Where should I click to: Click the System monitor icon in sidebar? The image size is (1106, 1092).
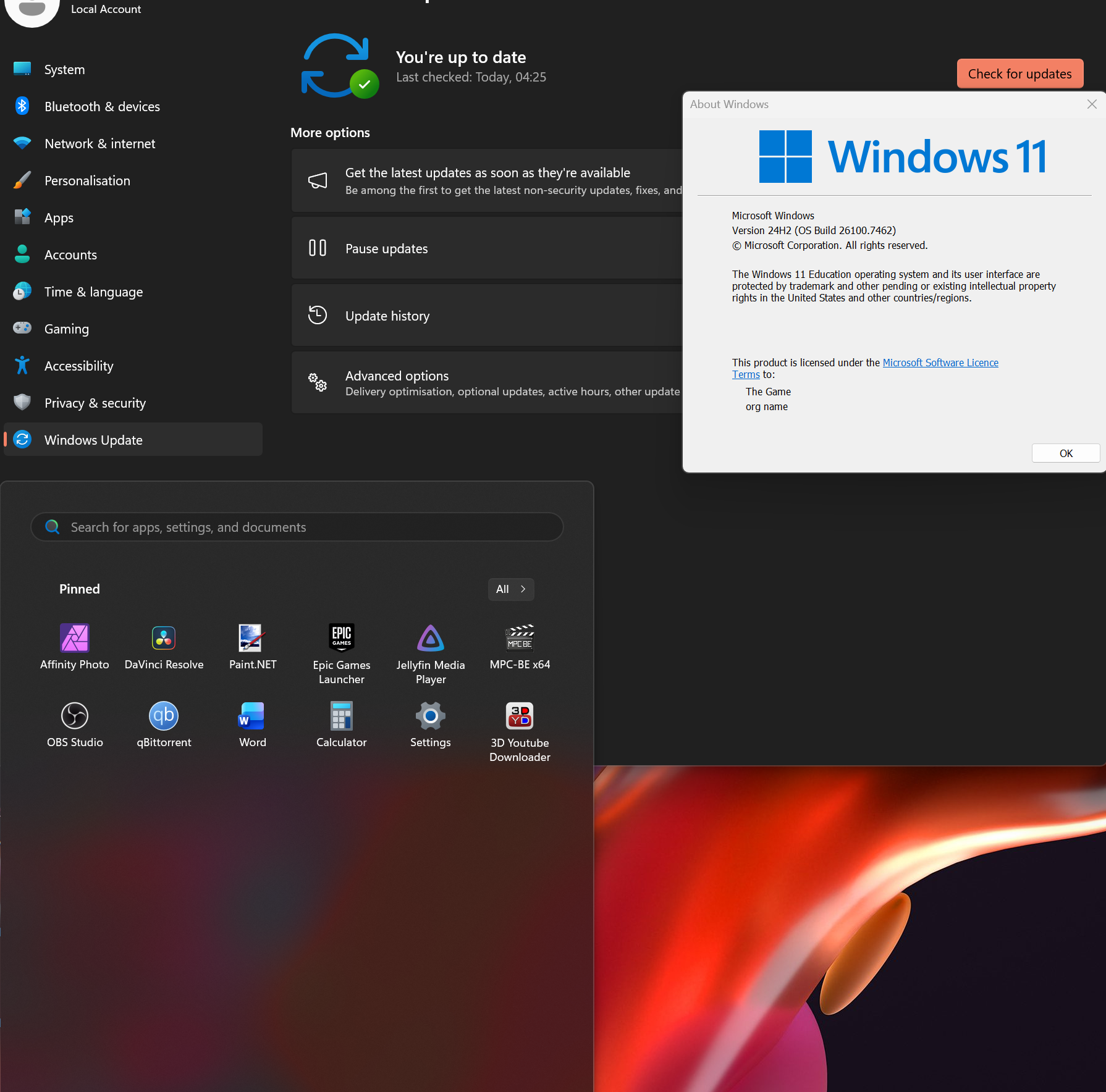[x=22, y=69]
